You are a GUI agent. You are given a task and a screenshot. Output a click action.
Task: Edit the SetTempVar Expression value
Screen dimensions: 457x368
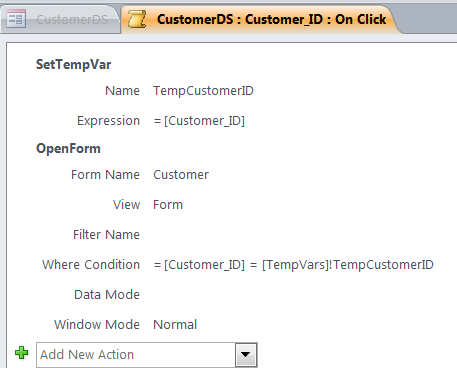[x=199, y=121]
